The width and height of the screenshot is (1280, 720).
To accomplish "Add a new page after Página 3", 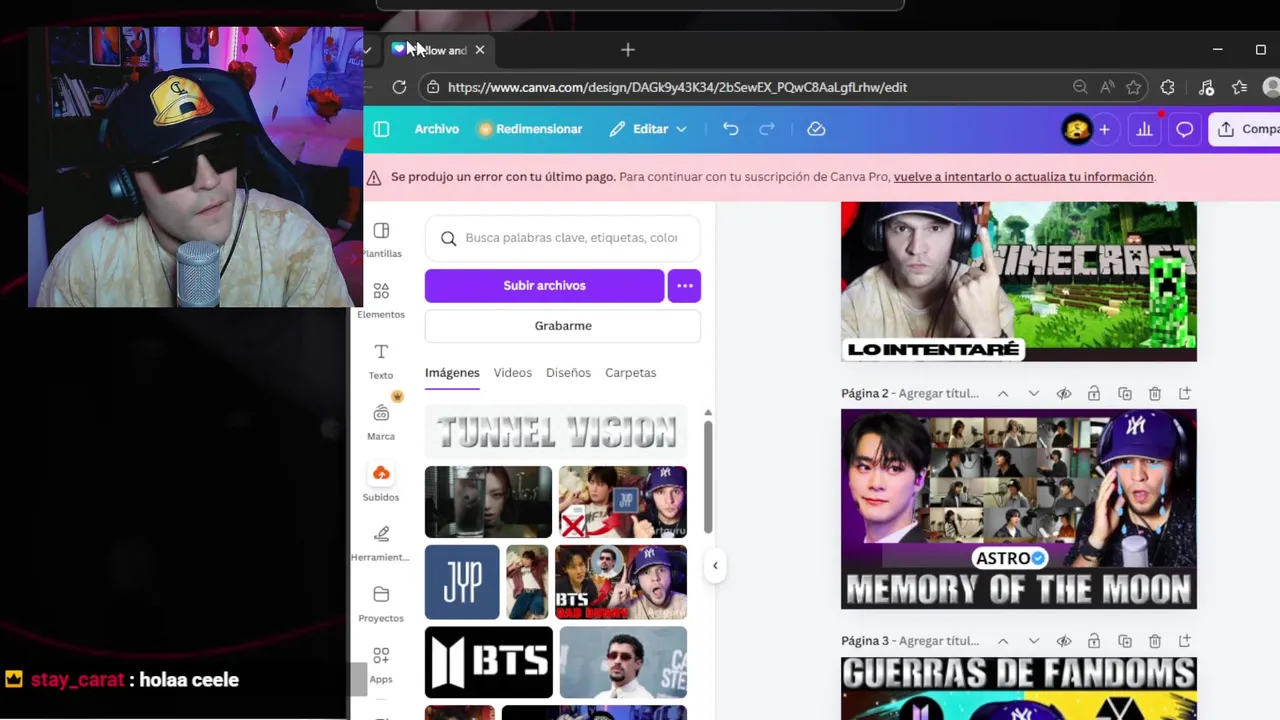I will [x=1185, y=641].
